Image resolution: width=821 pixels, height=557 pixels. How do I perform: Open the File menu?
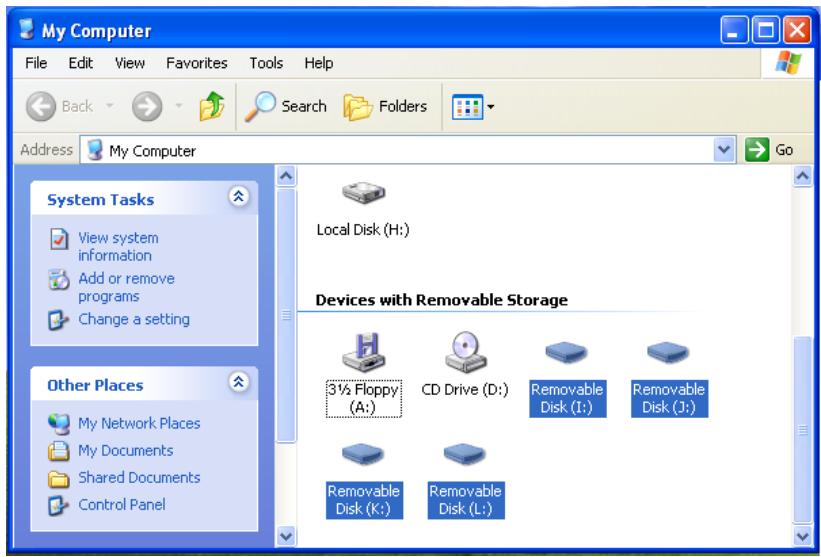(x=36, y=63)
